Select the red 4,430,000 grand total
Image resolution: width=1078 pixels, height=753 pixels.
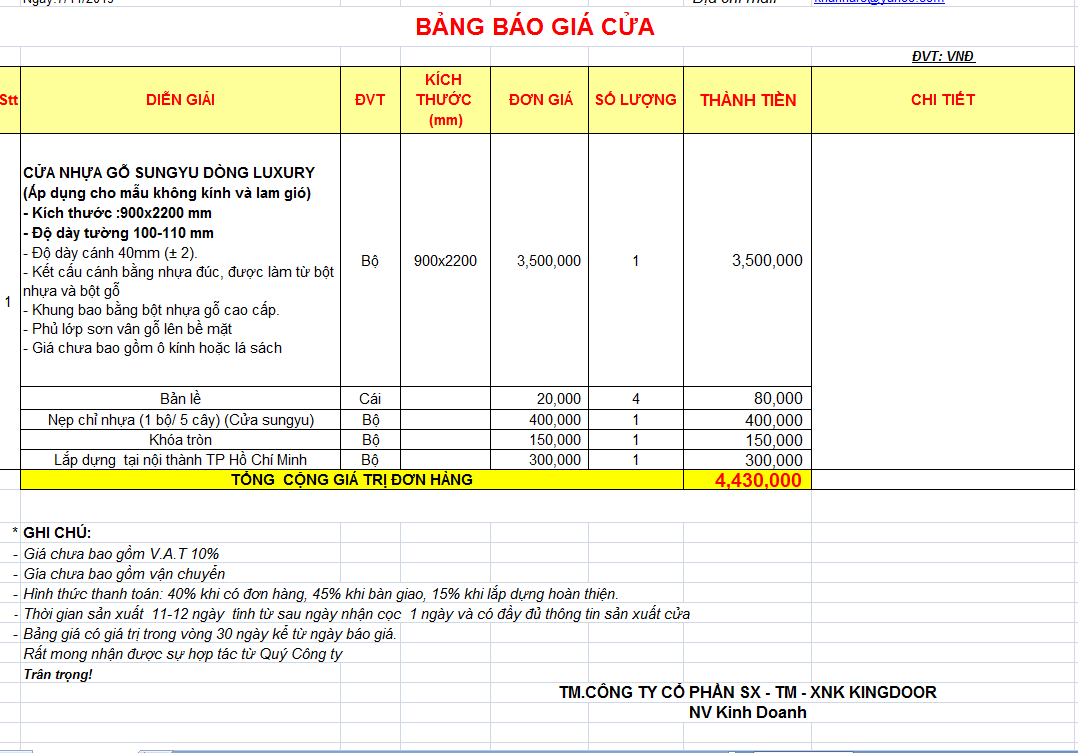pos(748,480)
